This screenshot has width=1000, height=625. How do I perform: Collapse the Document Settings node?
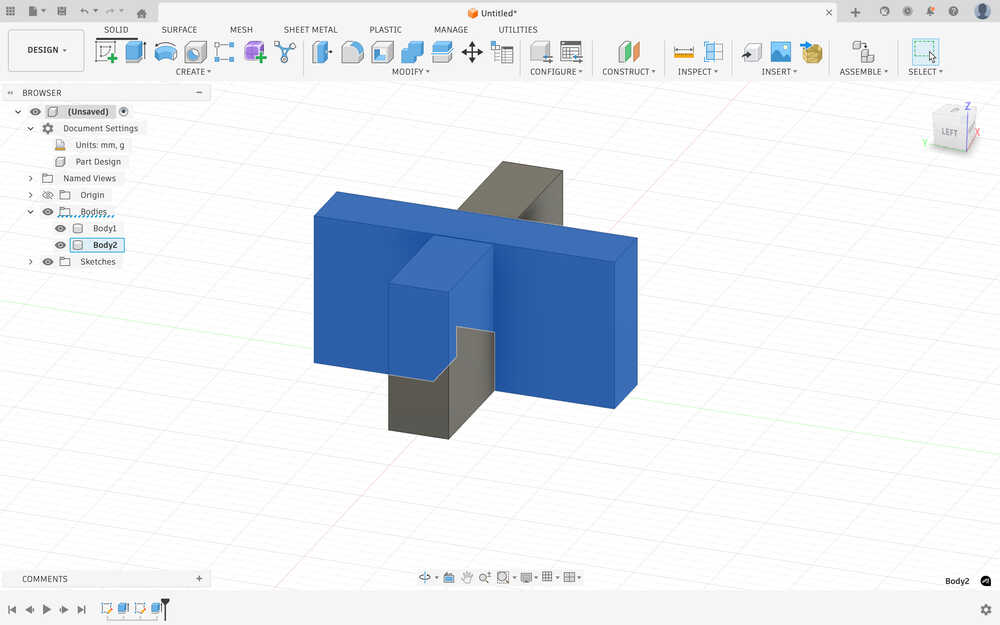tap(30, 128)
